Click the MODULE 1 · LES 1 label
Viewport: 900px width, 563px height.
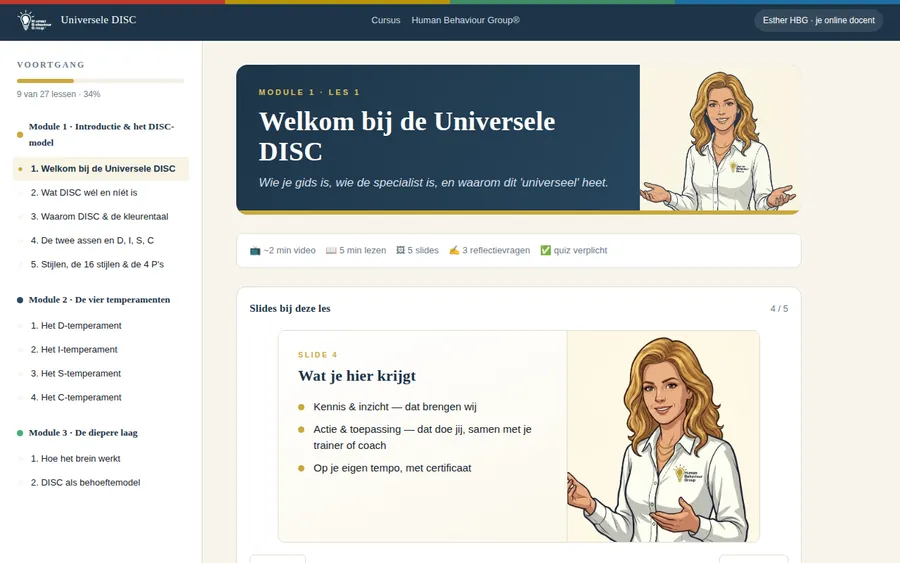(309, 92)
